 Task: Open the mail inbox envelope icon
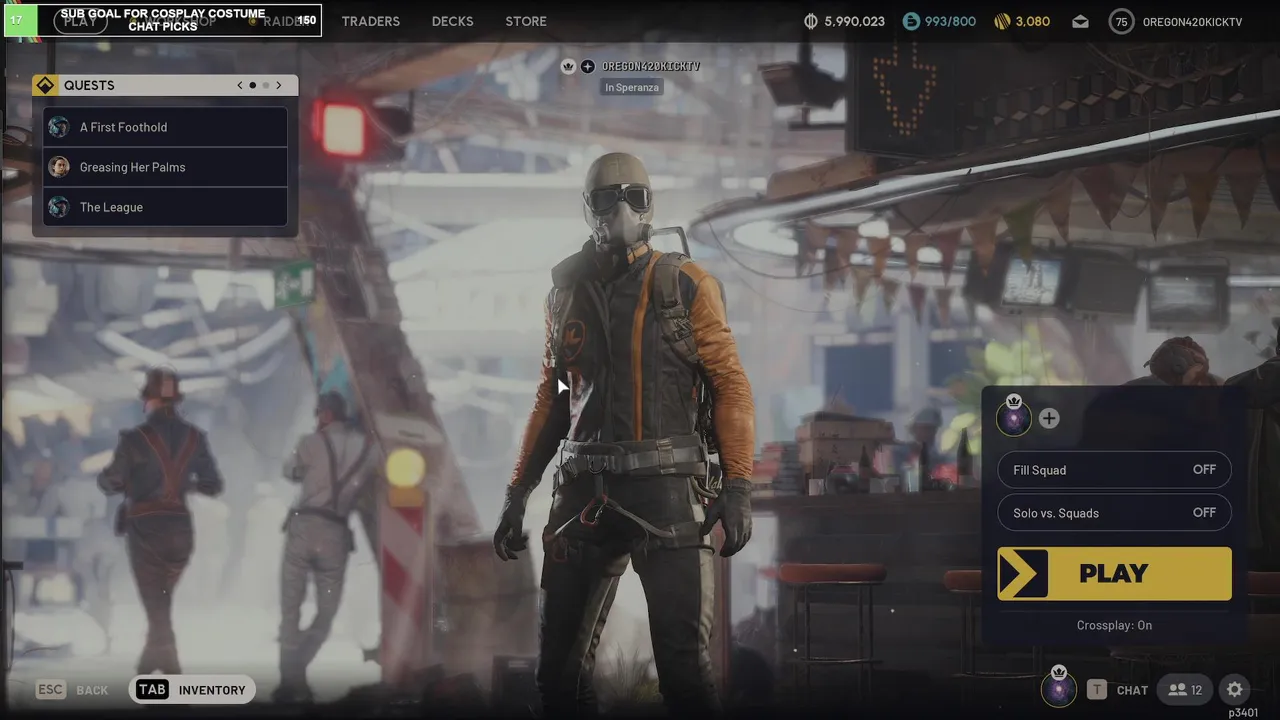pyautogui.click(x=1081, y=21)
